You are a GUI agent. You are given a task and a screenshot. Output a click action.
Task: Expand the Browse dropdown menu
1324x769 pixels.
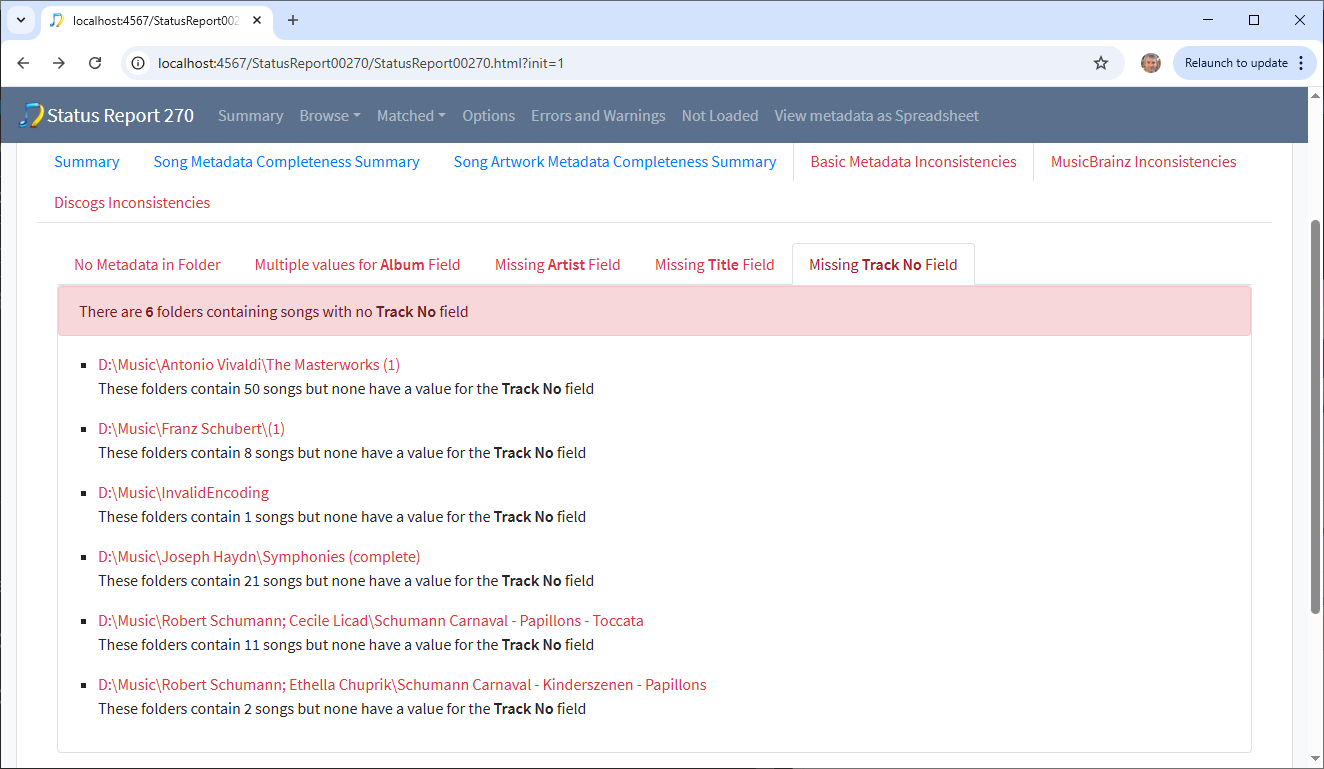(x=330, y=116)
